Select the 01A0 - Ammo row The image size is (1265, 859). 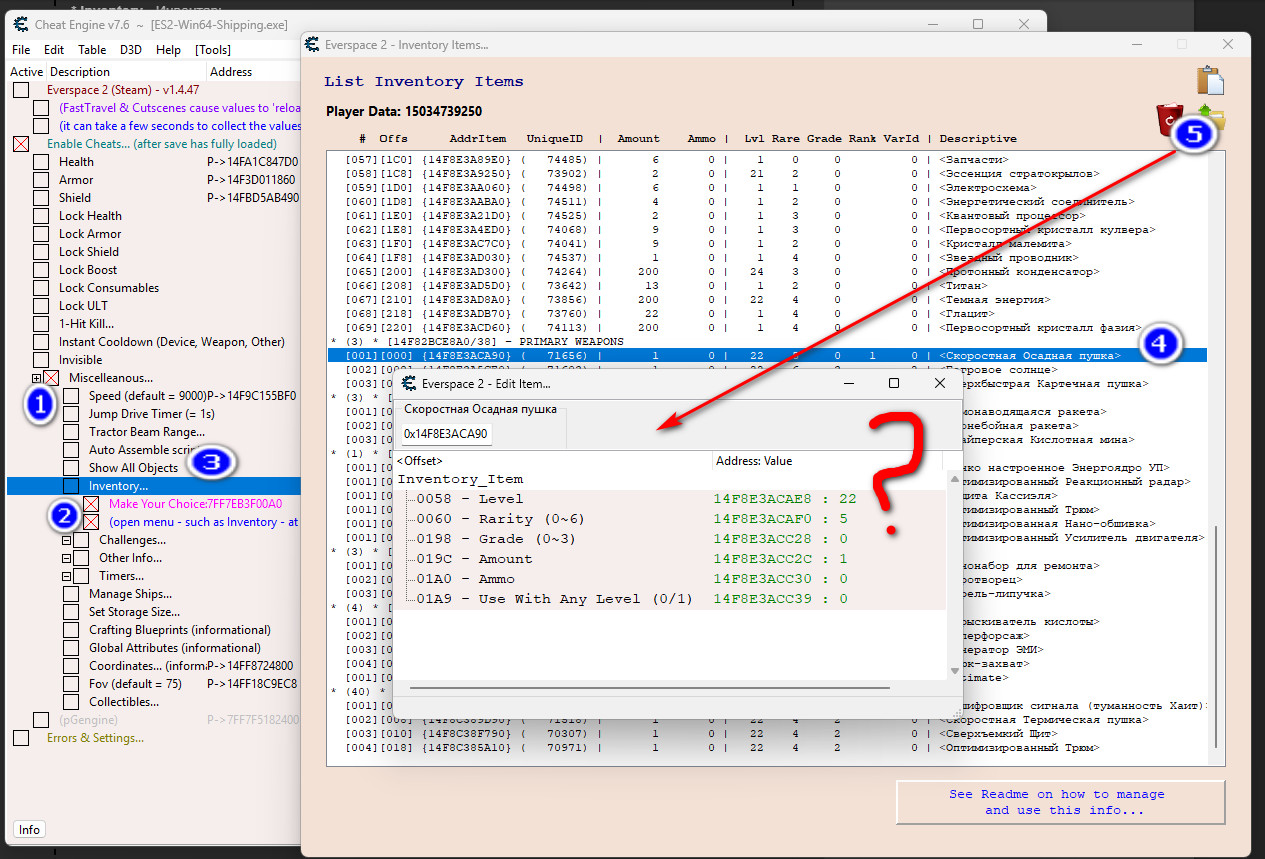tap(670, 579)
